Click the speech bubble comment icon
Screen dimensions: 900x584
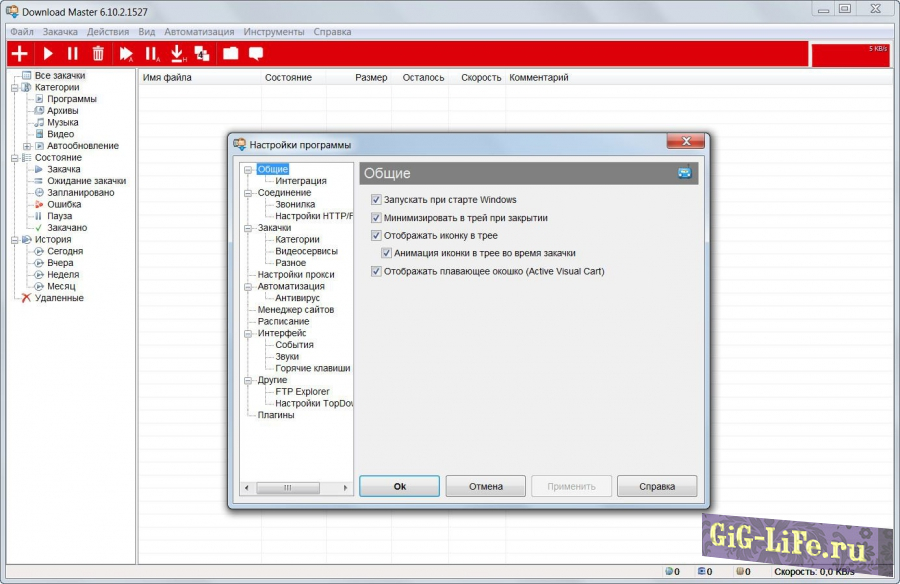click(x=256, y=54)
